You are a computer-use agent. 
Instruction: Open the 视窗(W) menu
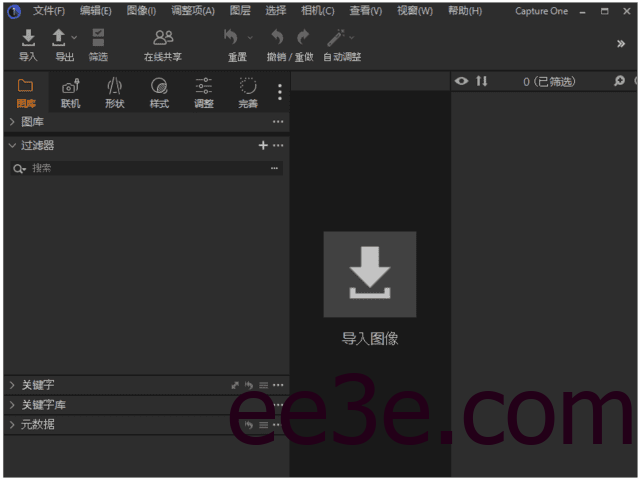(415, 11)
